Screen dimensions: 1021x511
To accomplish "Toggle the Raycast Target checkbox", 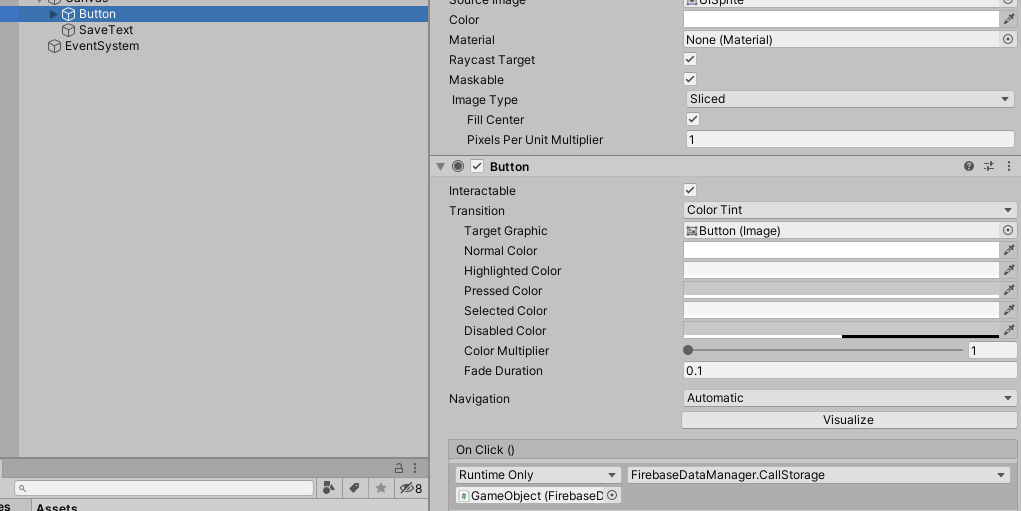I will 690,59.
